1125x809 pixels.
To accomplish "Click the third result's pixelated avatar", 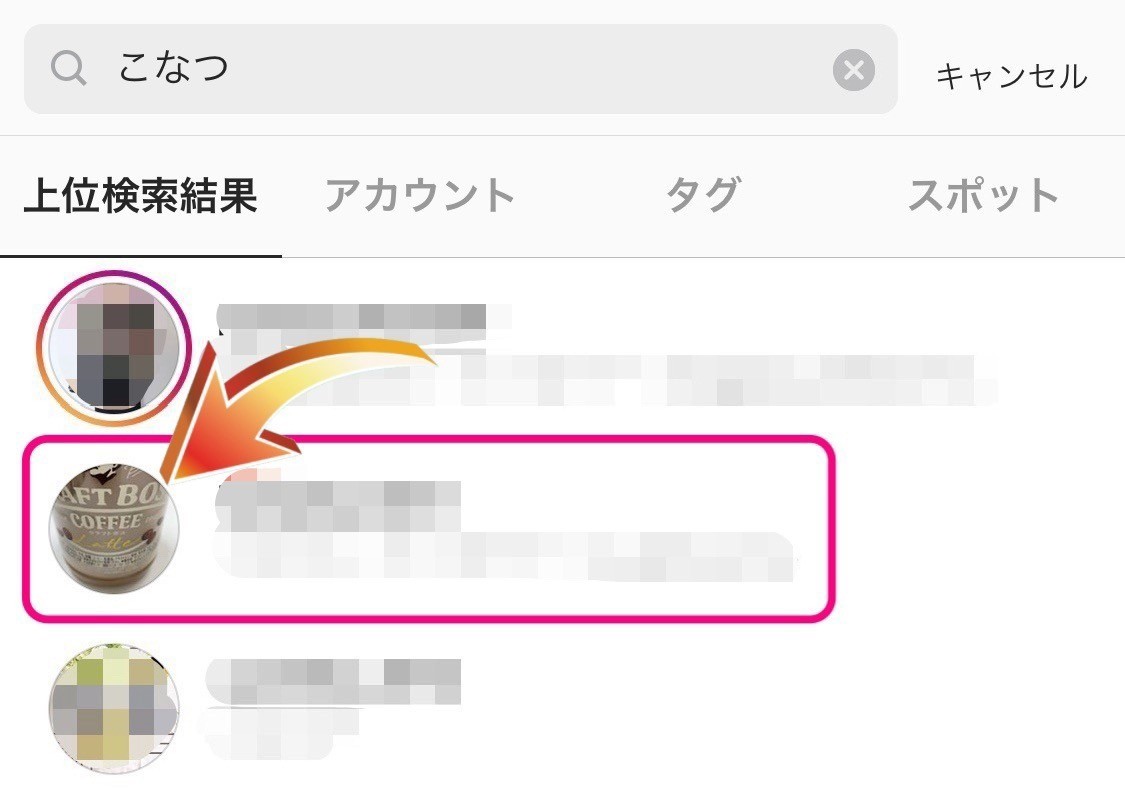I will [x=114, y=709].
